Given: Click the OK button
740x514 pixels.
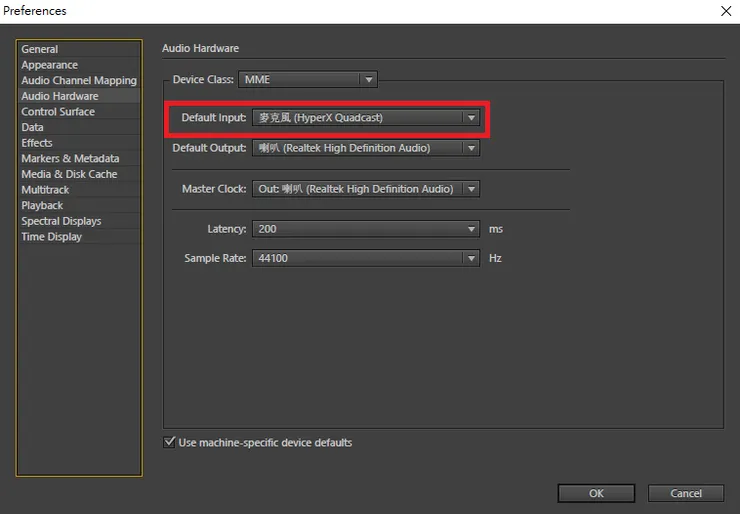Looking at the screenshot, I should [596, 493].
